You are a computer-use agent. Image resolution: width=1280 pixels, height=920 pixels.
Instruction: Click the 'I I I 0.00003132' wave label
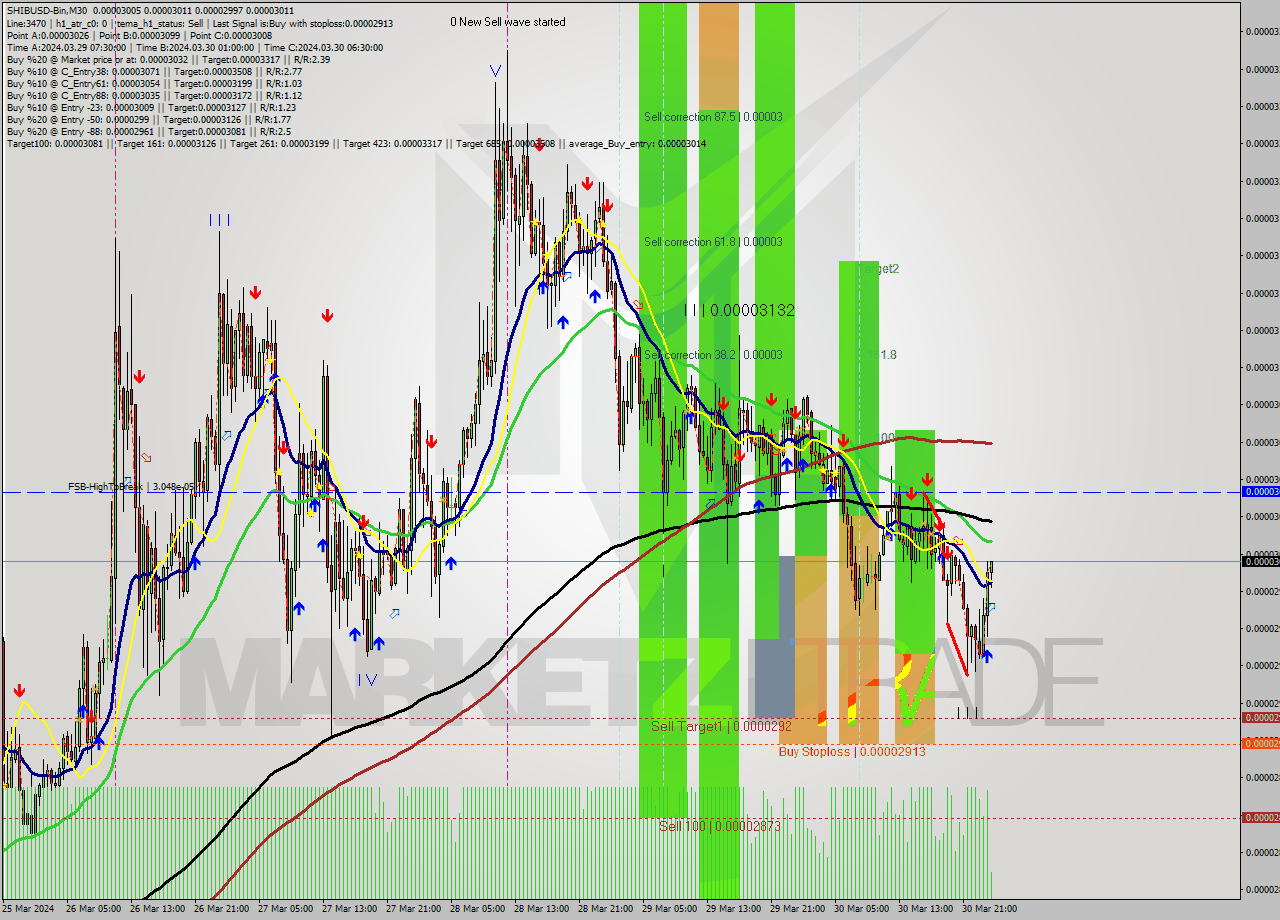pyautogui.click(x=739, y=310)
